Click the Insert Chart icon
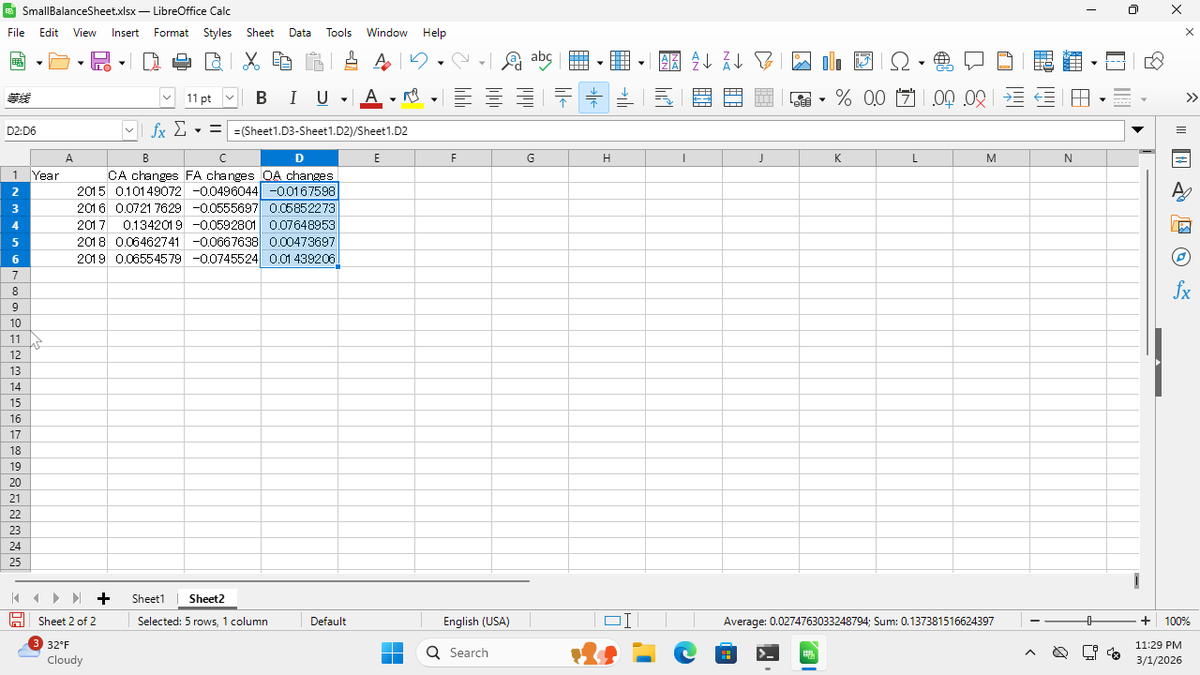The height and width of the screenshot is (675, 1200). 831,62
